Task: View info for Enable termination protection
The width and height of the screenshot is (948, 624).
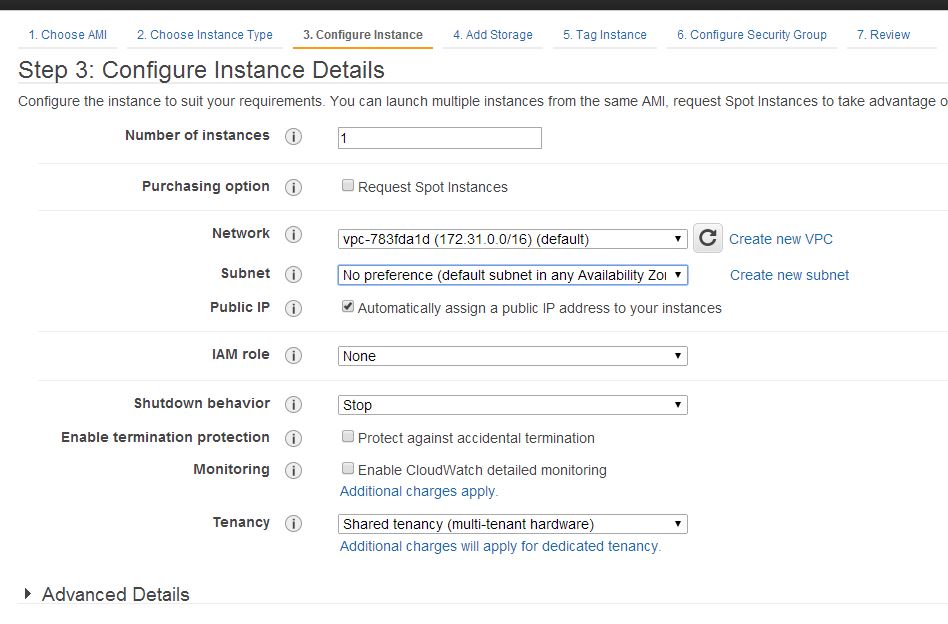Action: tap(293, 438)
